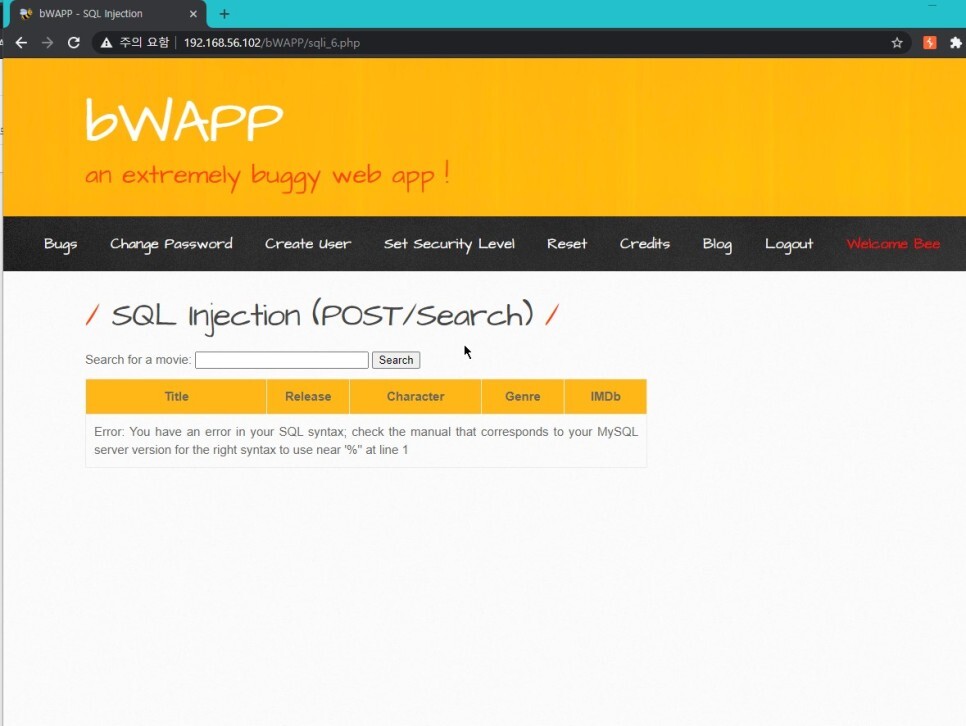Open Set Security Level page
966x726 pixels.
click(x=449, y=244)
